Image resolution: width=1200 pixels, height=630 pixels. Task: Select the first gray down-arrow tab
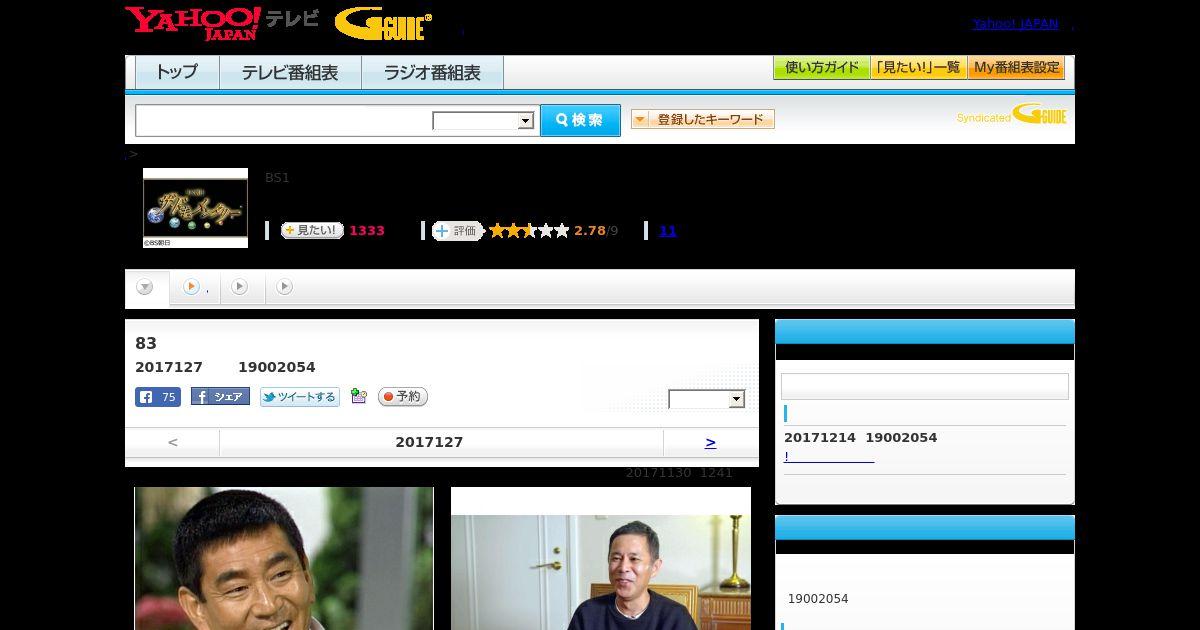[x=146, y=288]
